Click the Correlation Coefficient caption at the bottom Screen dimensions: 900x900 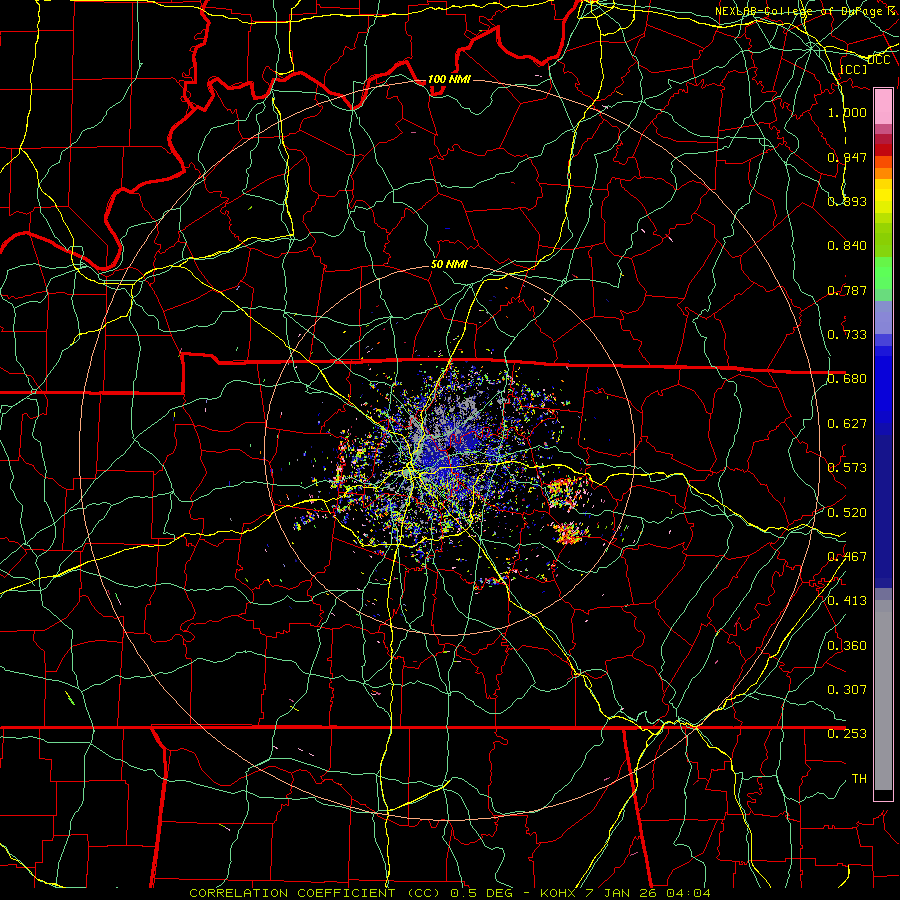[x=449, y=893]
